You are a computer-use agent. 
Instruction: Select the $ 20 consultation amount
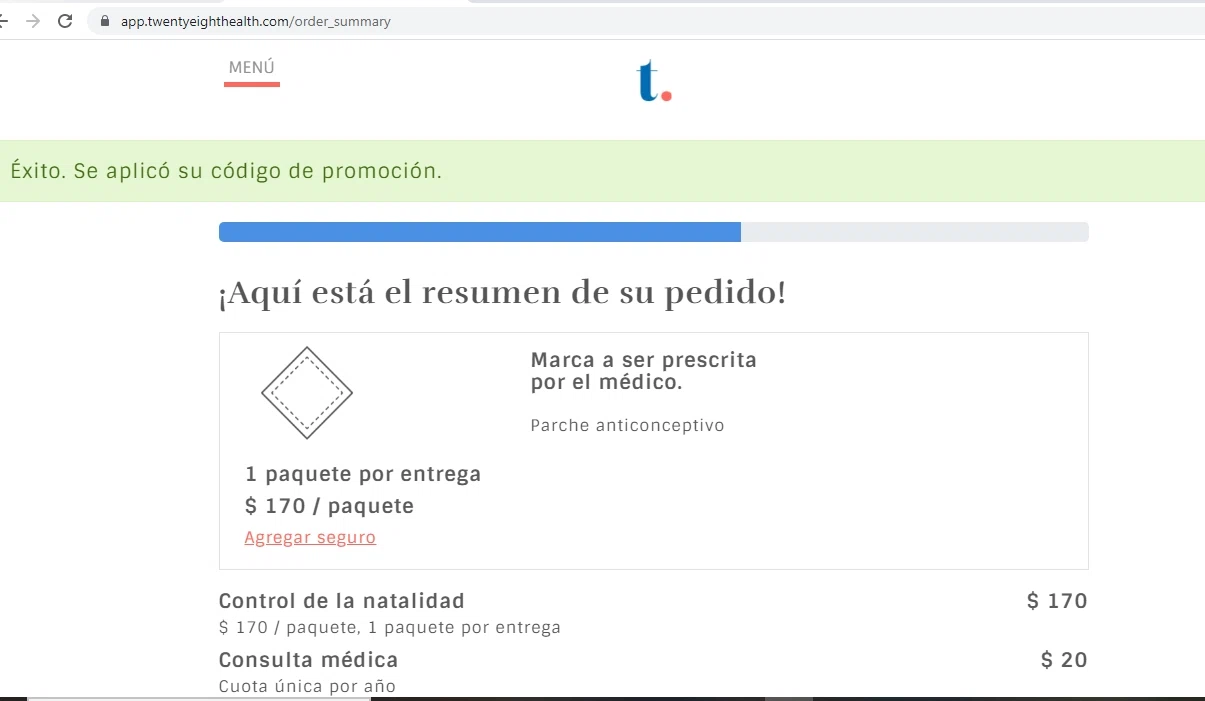click(x=1064, y=660)
